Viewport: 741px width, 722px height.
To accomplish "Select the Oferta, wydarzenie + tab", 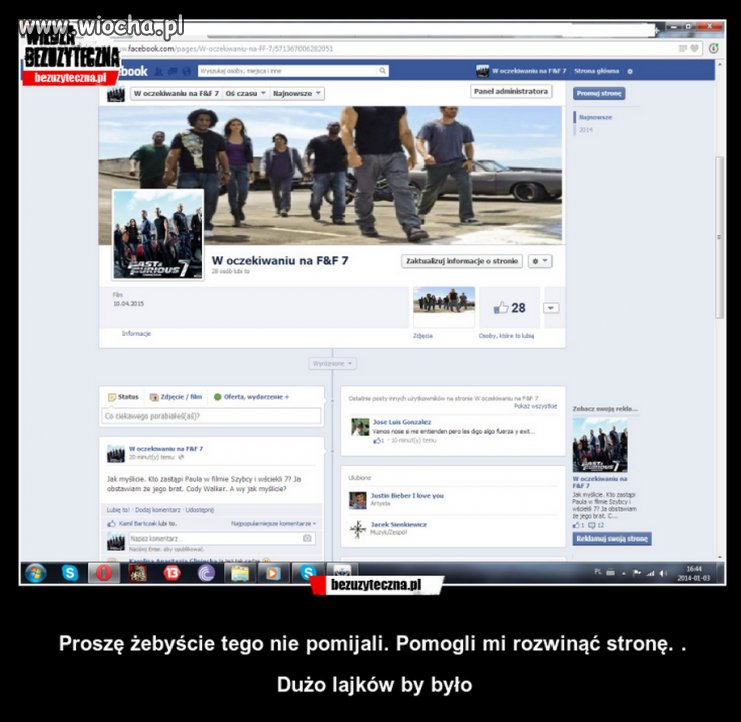I will pos(251,397).
